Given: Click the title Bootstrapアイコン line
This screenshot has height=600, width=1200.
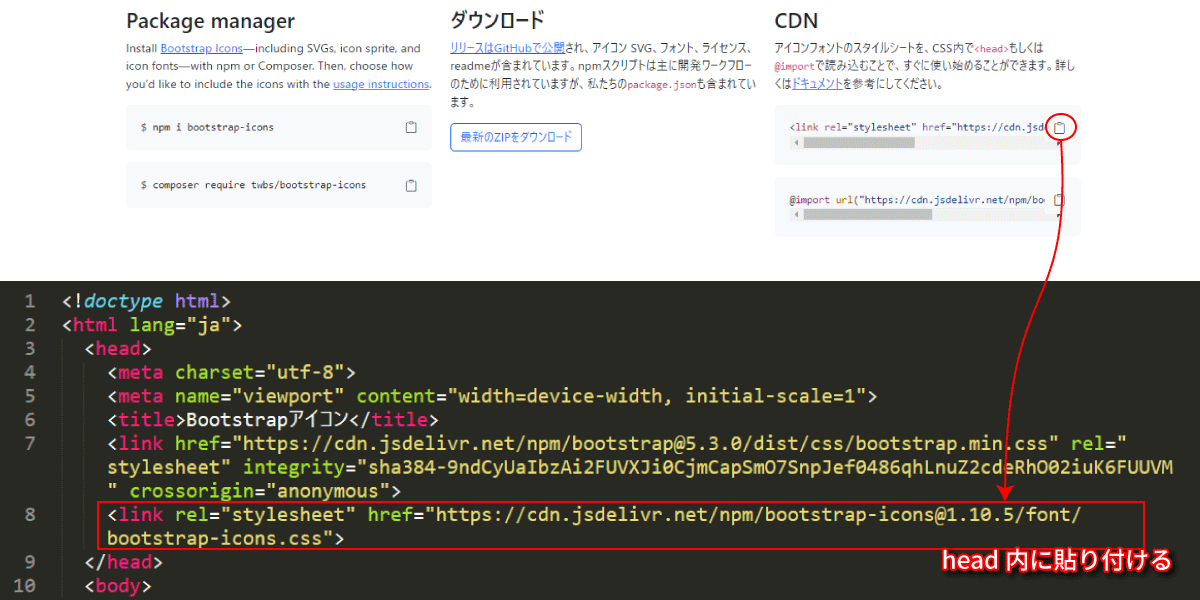Looking at the screenshot, I should coord(273,420).
